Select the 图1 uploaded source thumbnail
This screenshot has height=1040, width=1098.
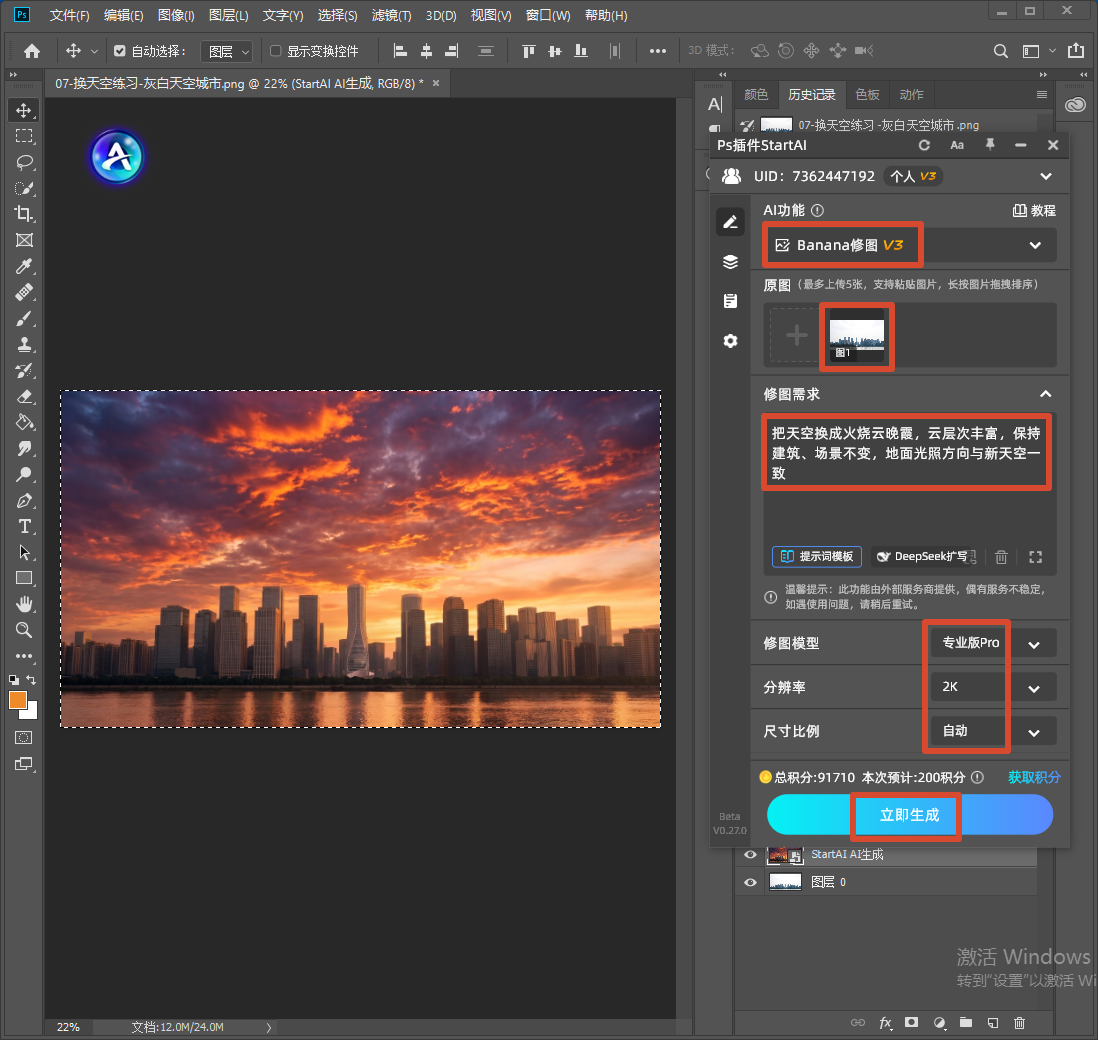tap(856, 335)
